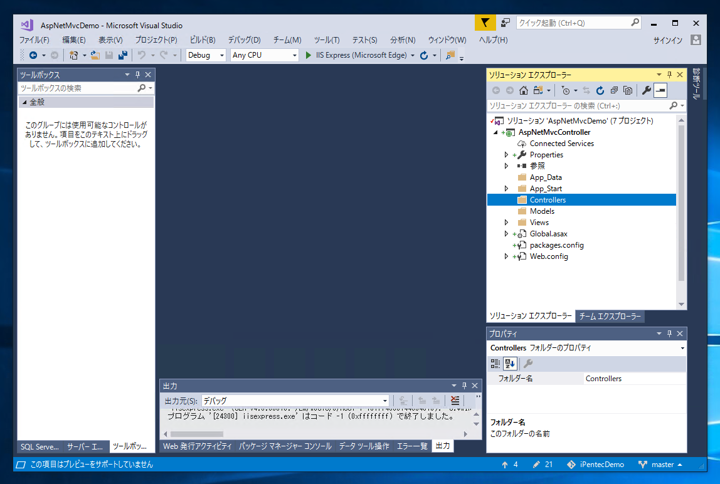Pin the Toolbox panel
This screenshot has height=484, width=720.
click(x=137, y=74)
